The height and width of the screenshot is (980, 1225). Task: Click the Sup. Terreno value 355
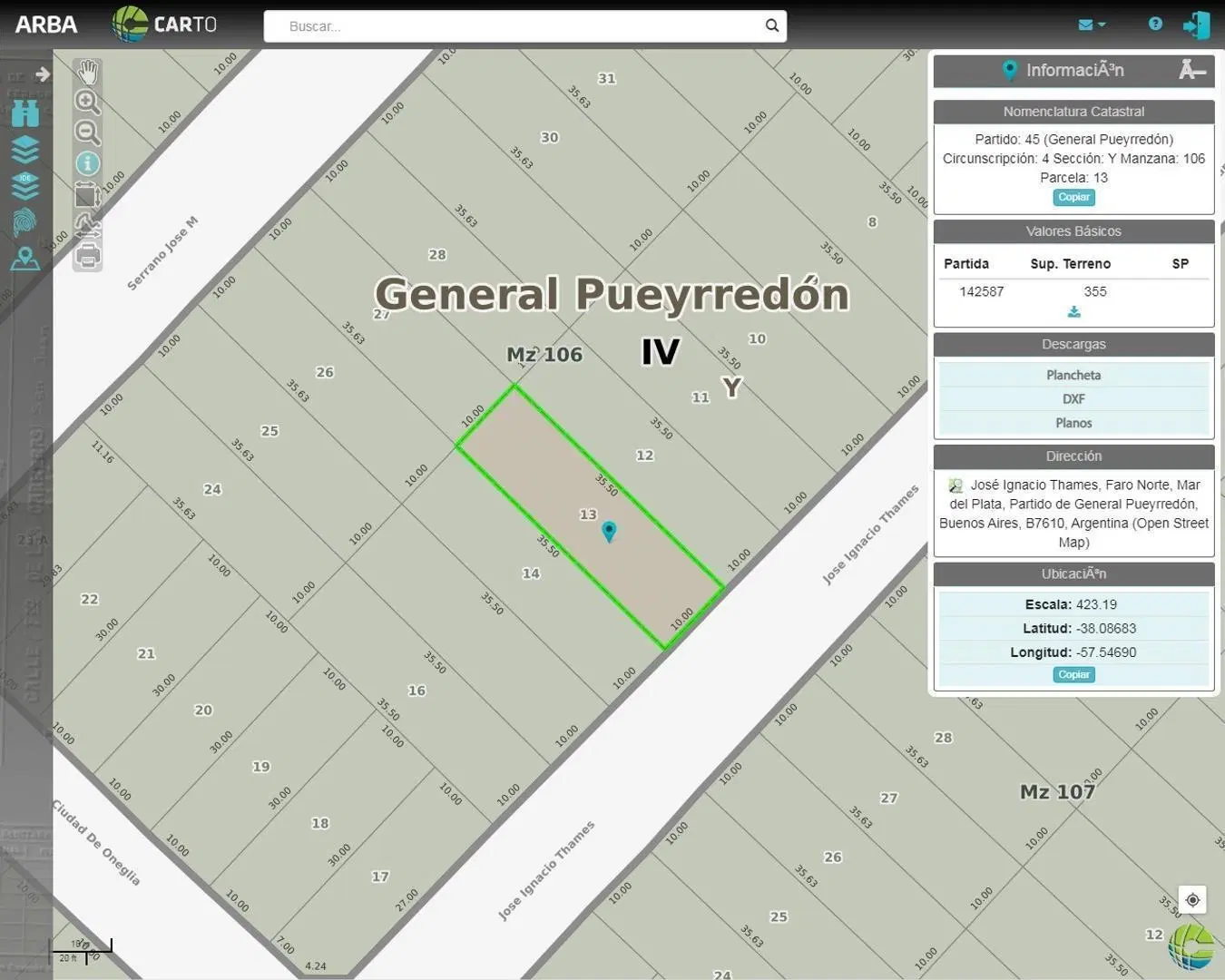coord(1095,291)
